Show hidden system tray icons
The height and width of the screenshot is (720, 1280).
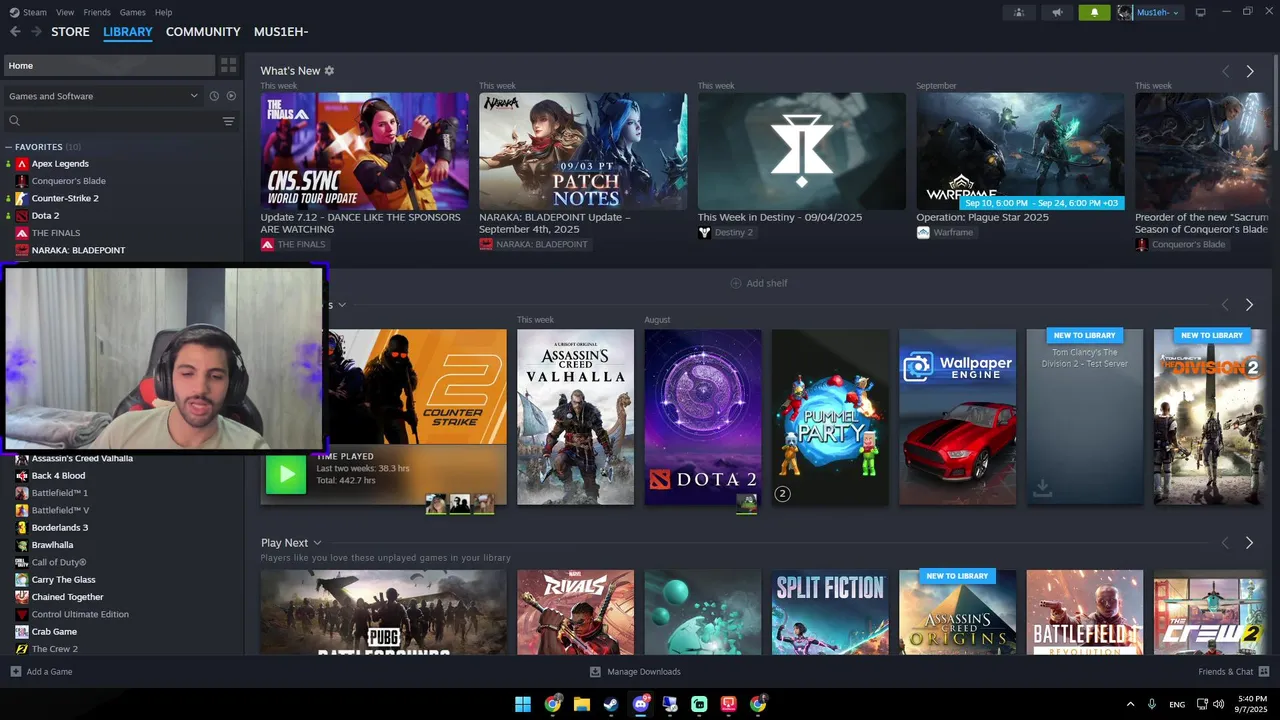click(1131, 704)
